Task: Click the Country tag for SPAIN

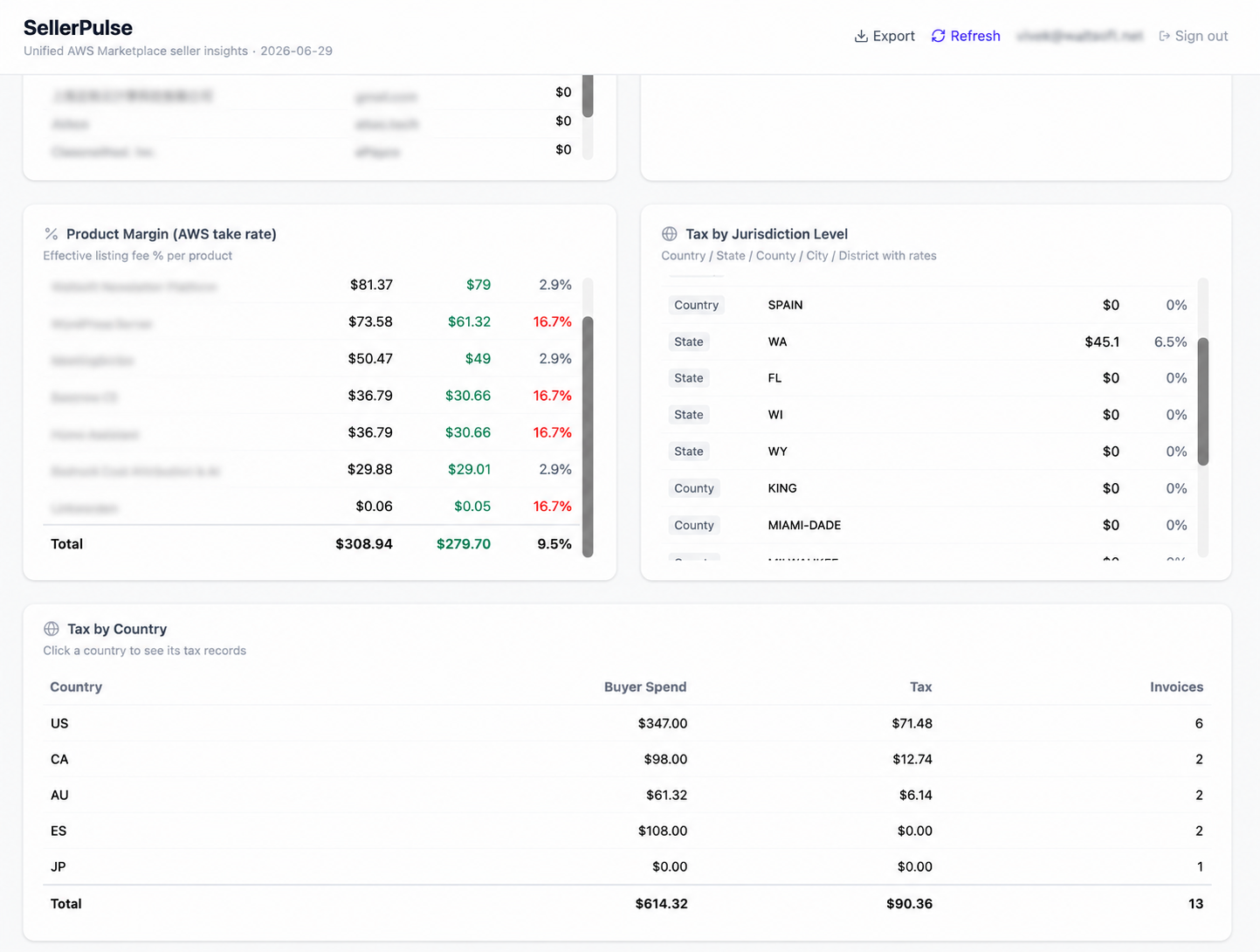Action: (696, 305)
